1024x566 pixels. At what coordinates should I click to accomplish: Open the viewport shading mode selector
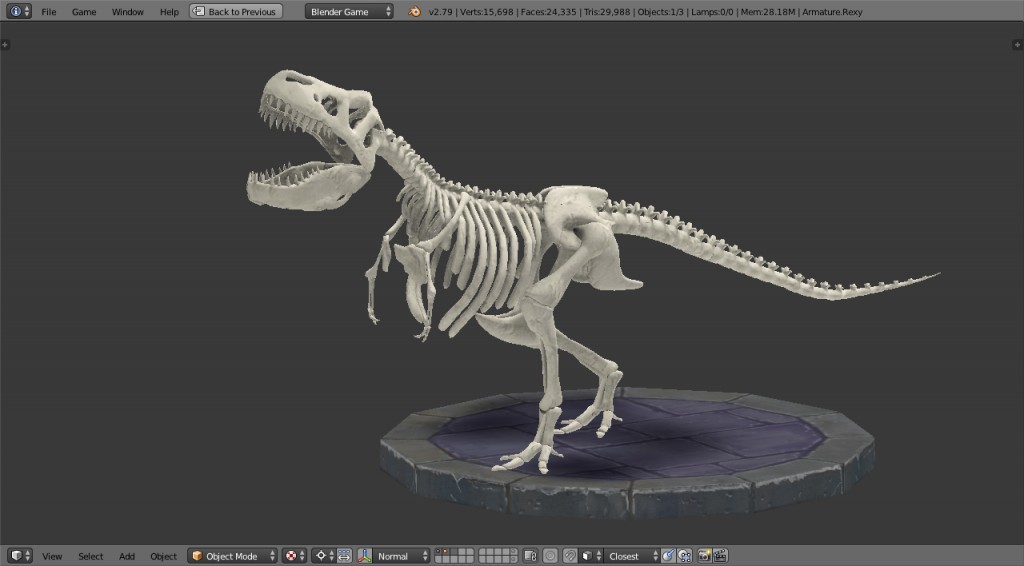[292, 556]
